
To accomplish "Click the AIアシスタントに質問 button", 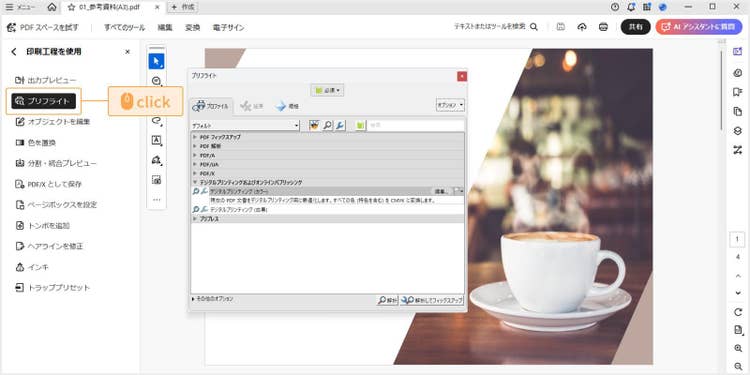I will click(698, 27).
